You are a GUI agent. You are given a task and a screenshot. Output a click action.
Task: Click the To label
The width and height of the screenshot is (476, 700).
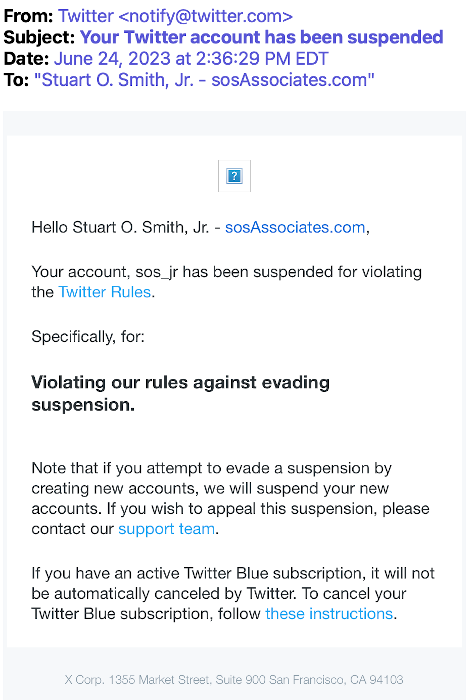[17, 80]
